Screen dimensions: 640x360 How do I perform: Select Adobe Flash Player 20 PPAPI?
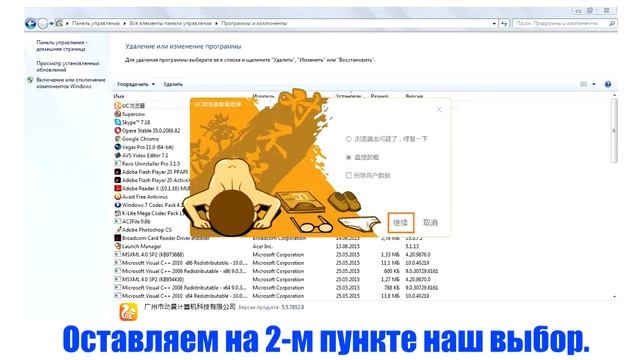click(x=151, y=172)
